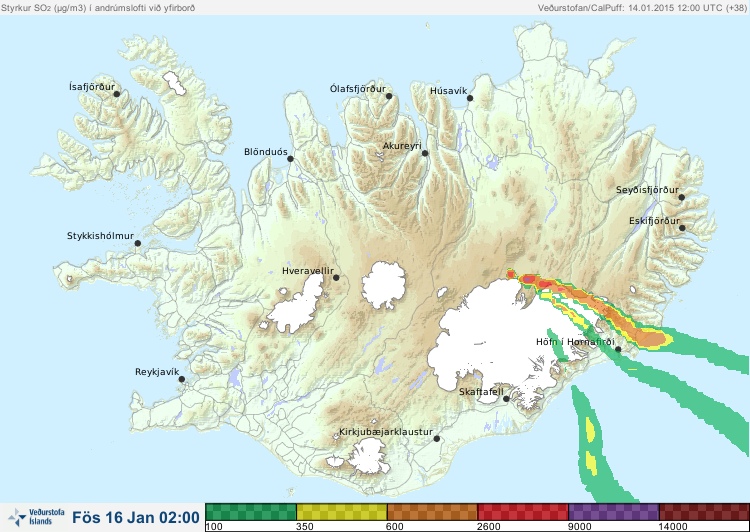Click the '350' legend value
The height and width of the screenshot is (532, 750).
pyautogui.click(x=305, y=527)
